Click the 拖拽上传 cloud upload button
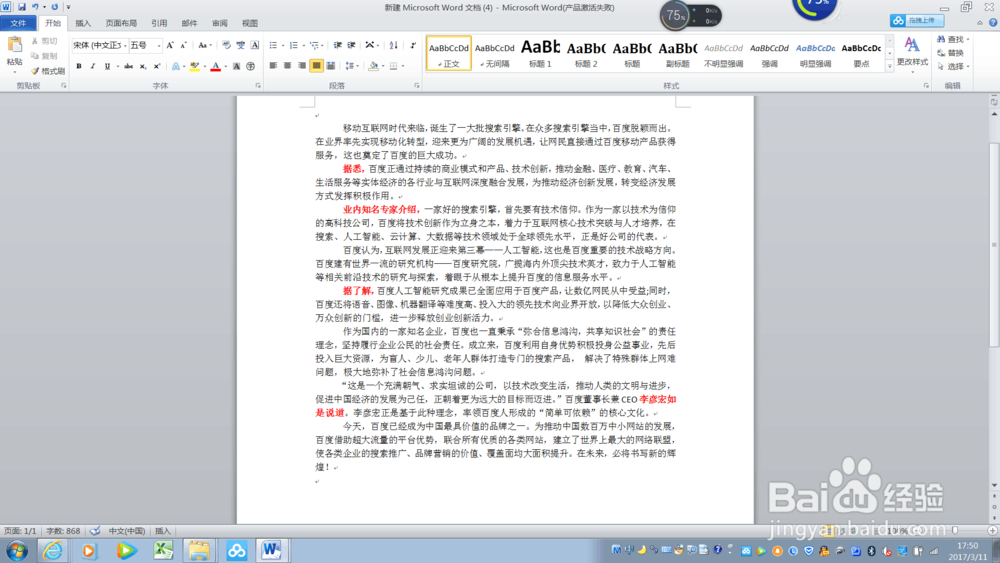Screen dimensions: 1000x563 pyautogui.click(x=917, y=20)
